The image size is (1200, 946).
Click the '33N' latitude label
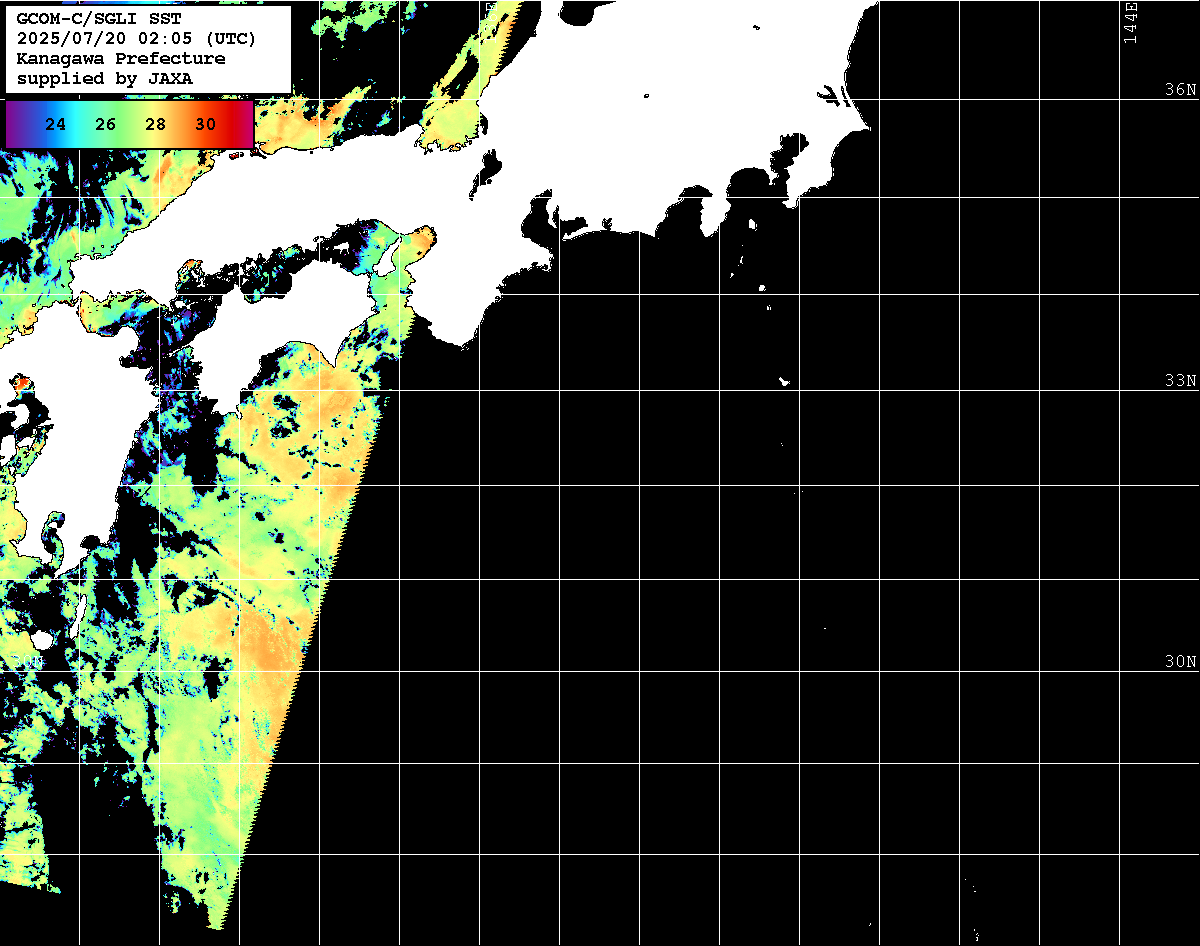pyautogui.click(x=1181, y=381)
